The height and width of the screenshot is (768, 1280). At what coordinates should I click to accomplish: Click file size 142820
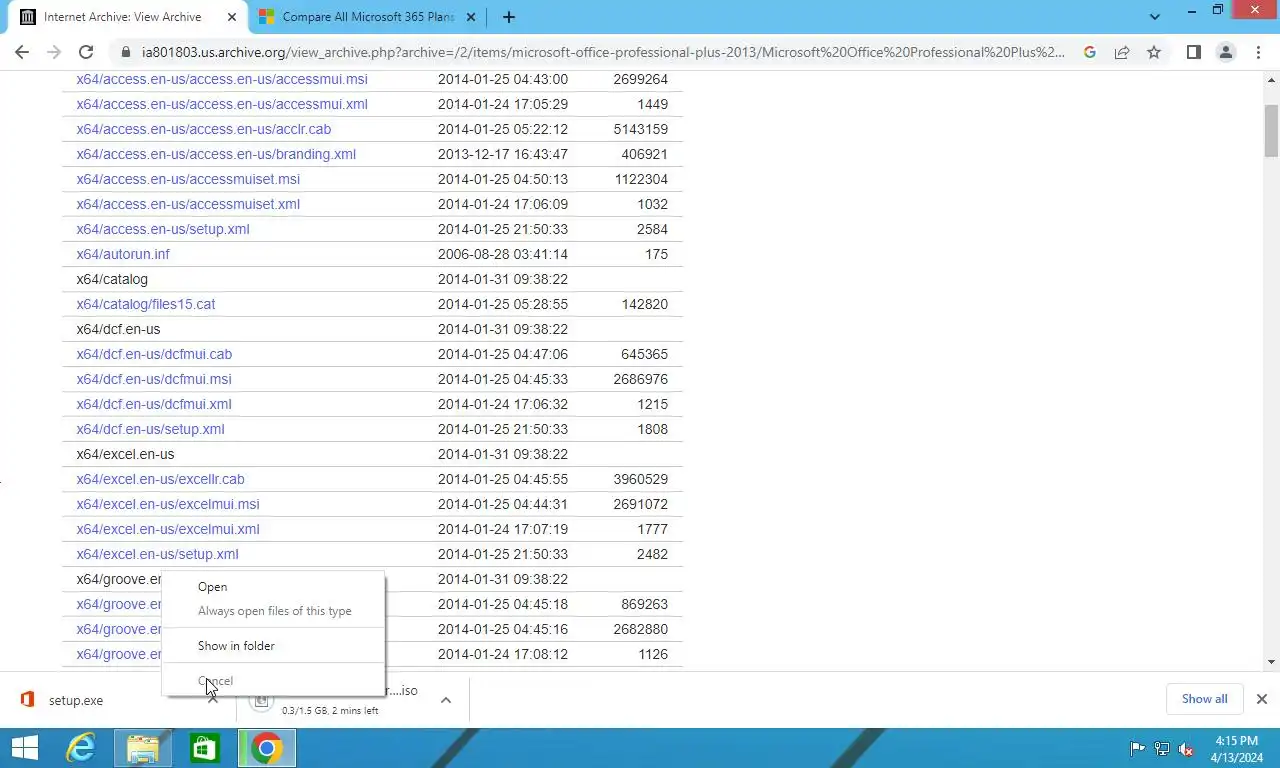(x=645, y=304)
